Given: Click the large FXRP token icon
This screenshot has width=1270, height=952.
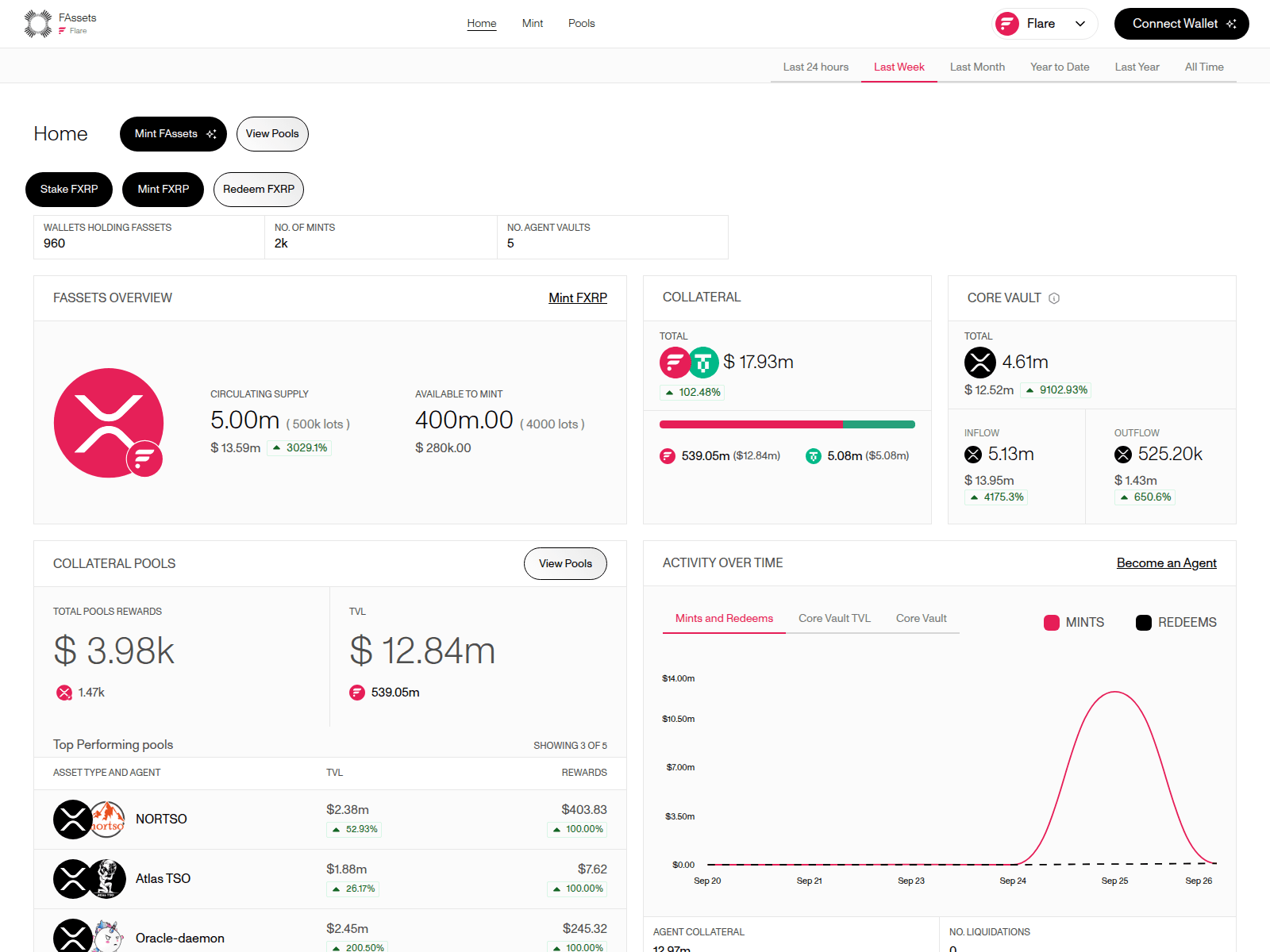Looking at the screenshot, I should 109,423.
